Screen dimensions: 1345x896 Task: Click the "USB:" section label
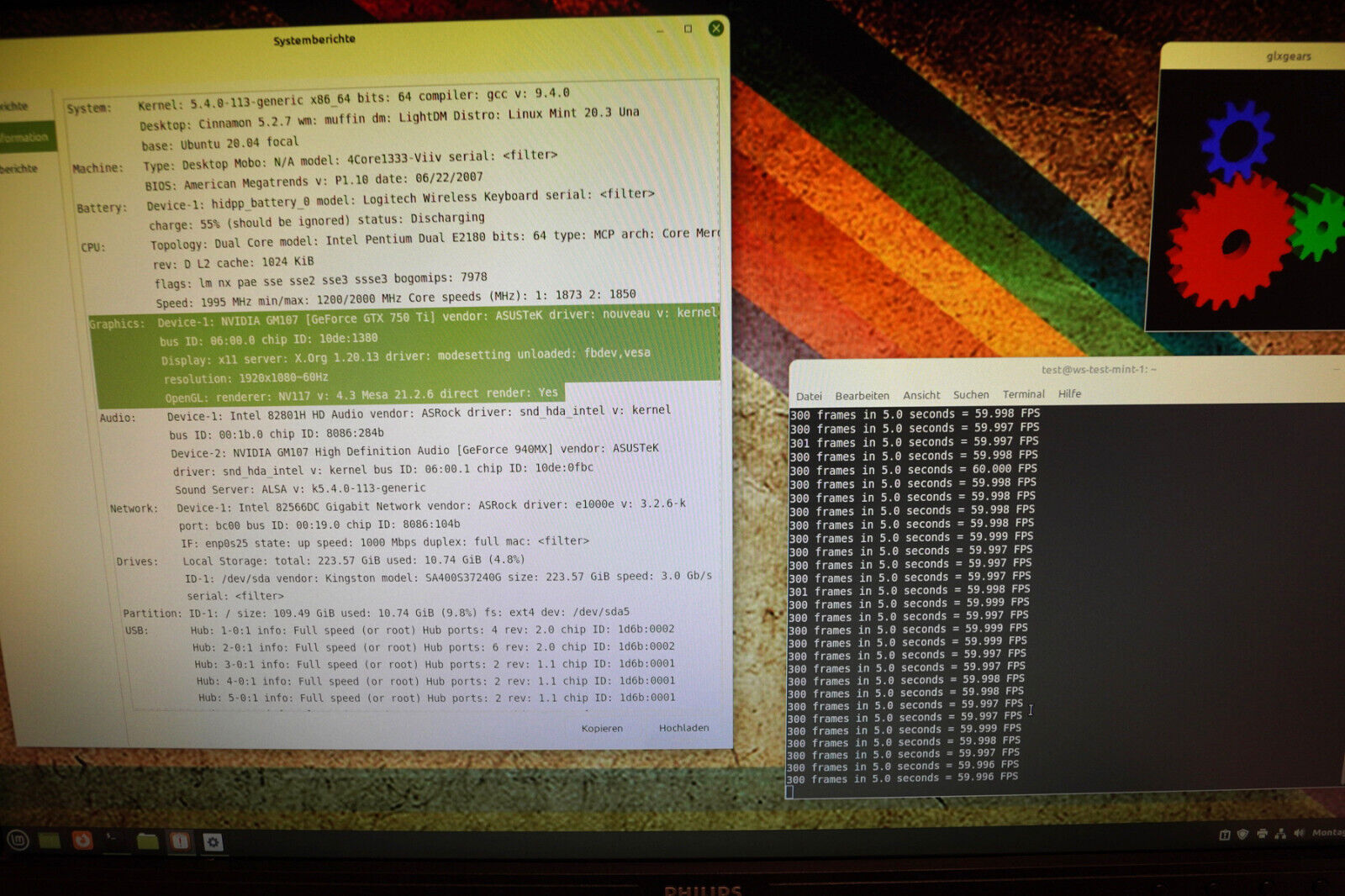[x=136, y=630]
